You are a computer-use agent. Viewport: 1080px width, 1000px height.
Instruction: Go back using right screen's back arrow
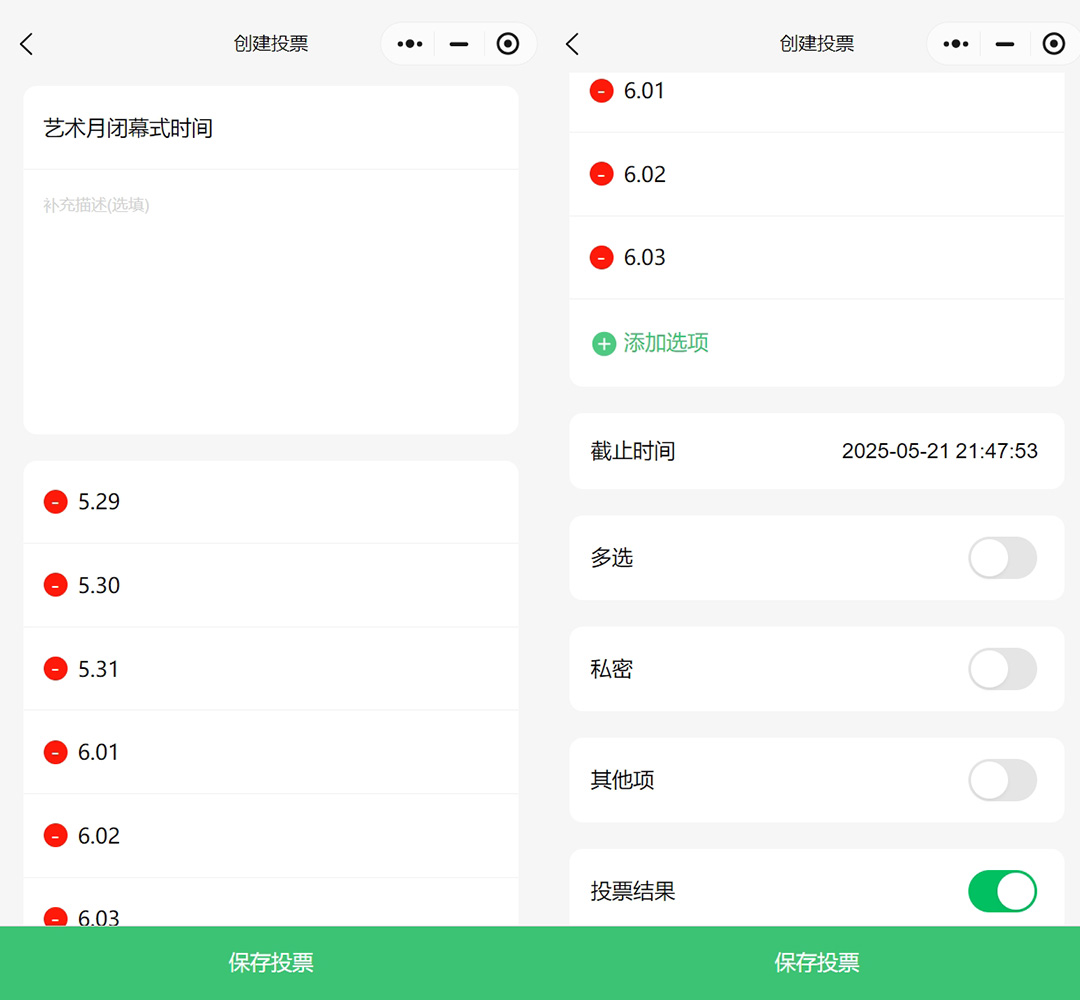click(572, 44)
